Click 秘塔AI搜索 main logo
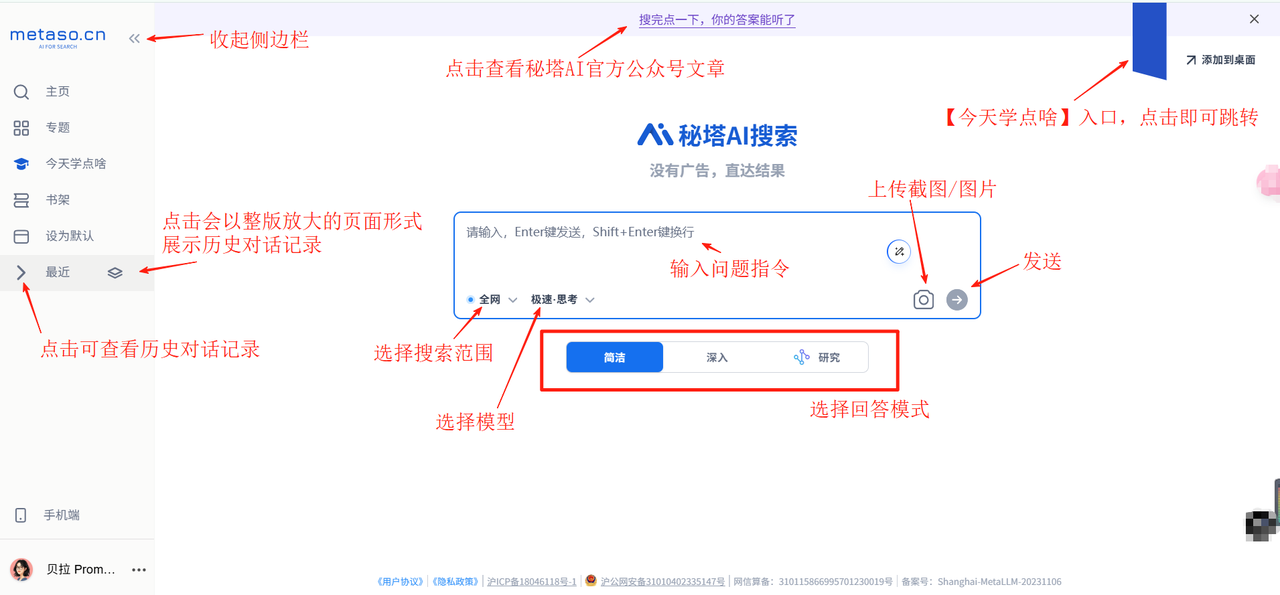The image size is (1280, 595). (x=717, y=135)
